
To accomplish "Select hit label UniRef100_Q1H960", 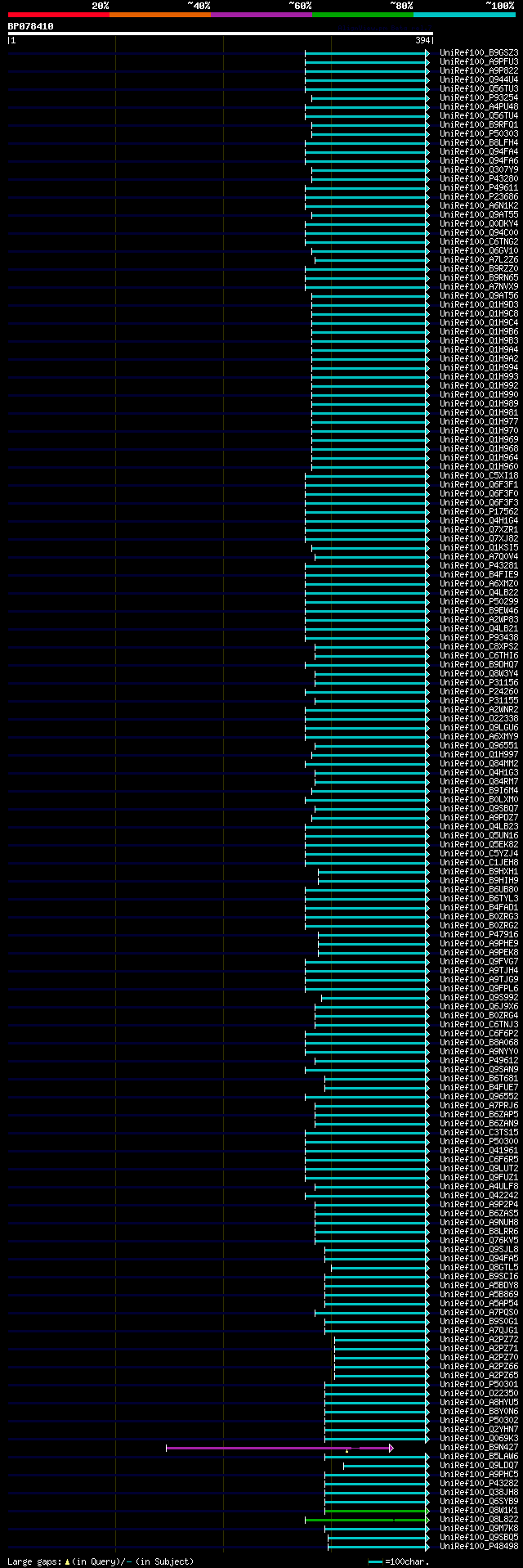I will tap(479, 466).
